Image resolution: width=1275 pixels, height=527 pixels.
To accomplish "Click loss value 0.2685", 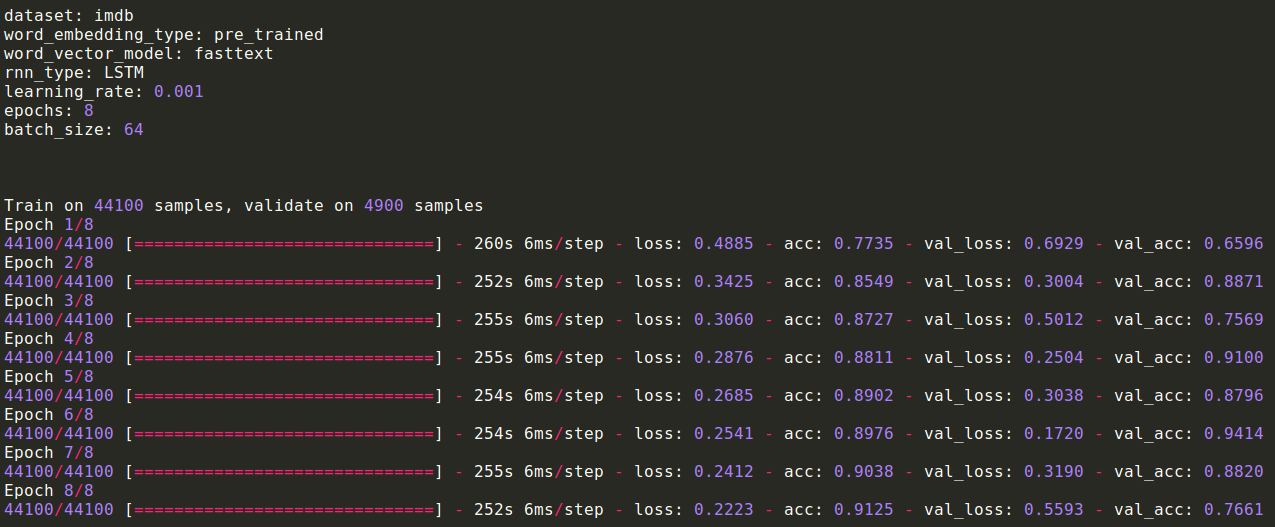I will click(x=724, y=395).
